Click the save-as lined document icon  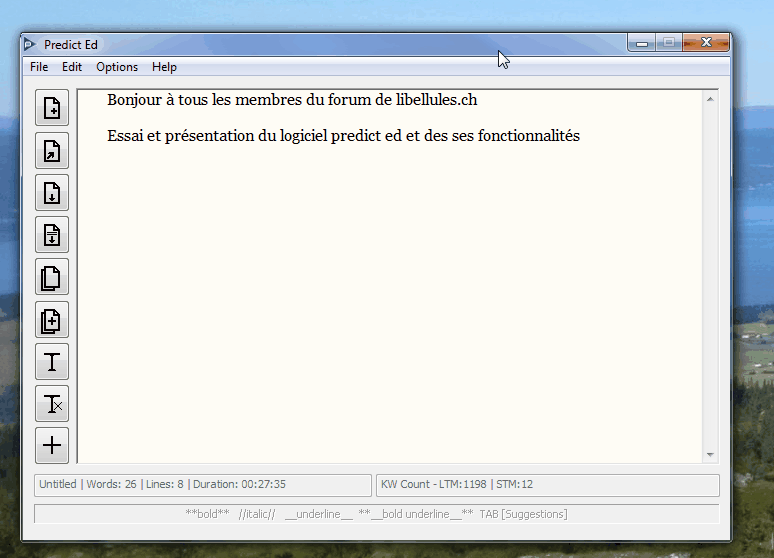(x=52, y=235)
